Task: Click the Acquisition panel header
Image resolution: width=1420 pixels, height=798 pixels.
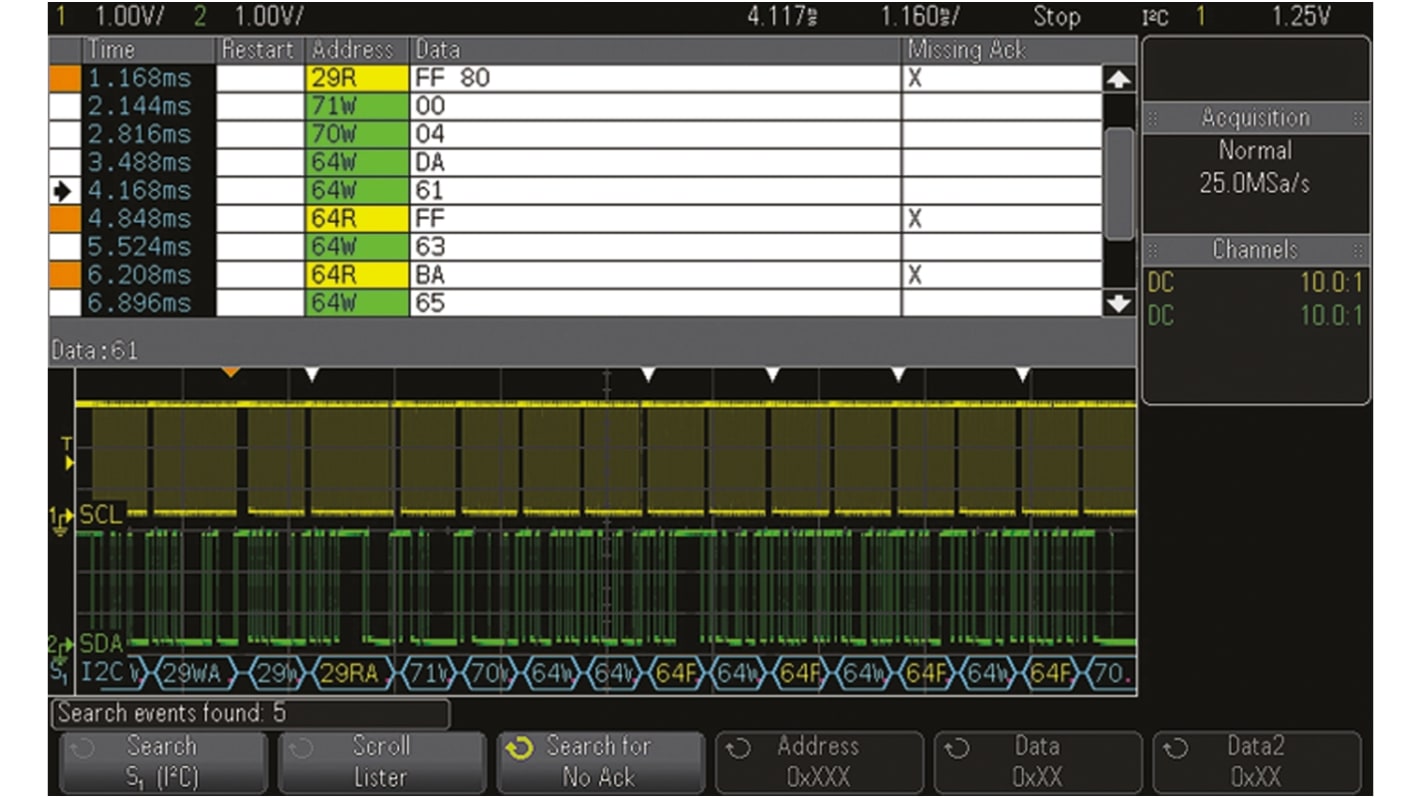Action: click(1256, 117)
